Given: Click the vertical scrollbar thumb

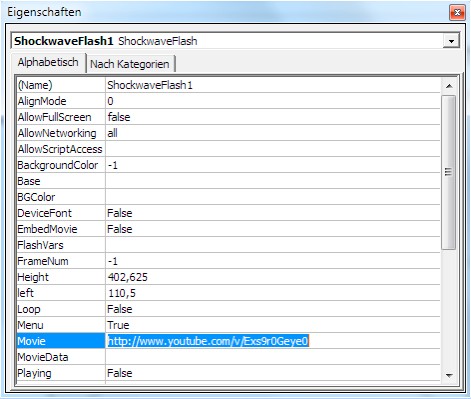Looking at the screenshot, I should [x=449, y=172].
